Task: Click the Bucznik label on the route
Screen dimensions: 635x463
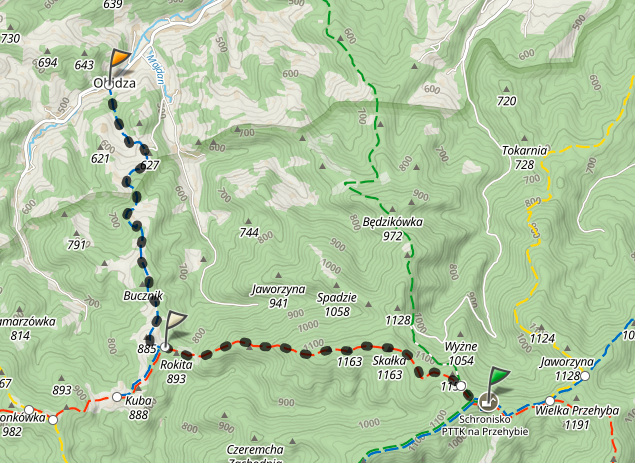Action: click(x=143, y=296)
